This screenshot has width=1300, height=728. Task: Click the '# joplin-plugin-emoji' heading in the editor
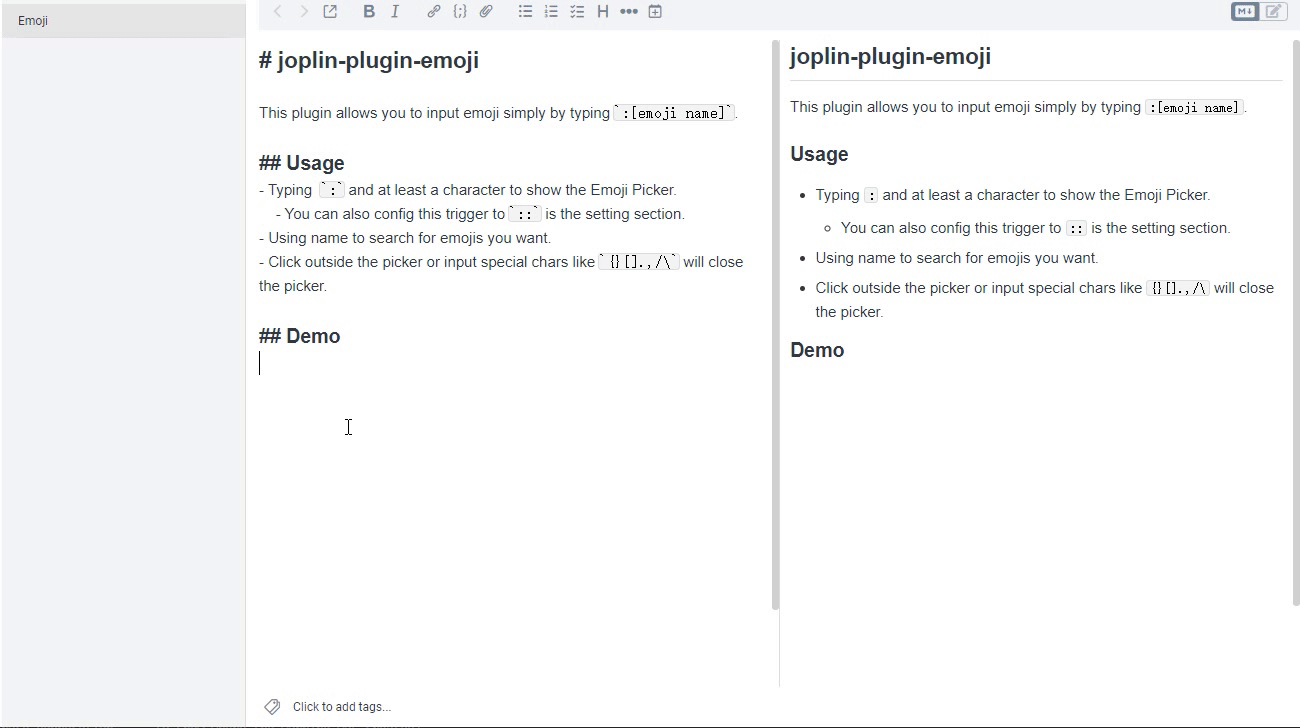tap(369, 61)
